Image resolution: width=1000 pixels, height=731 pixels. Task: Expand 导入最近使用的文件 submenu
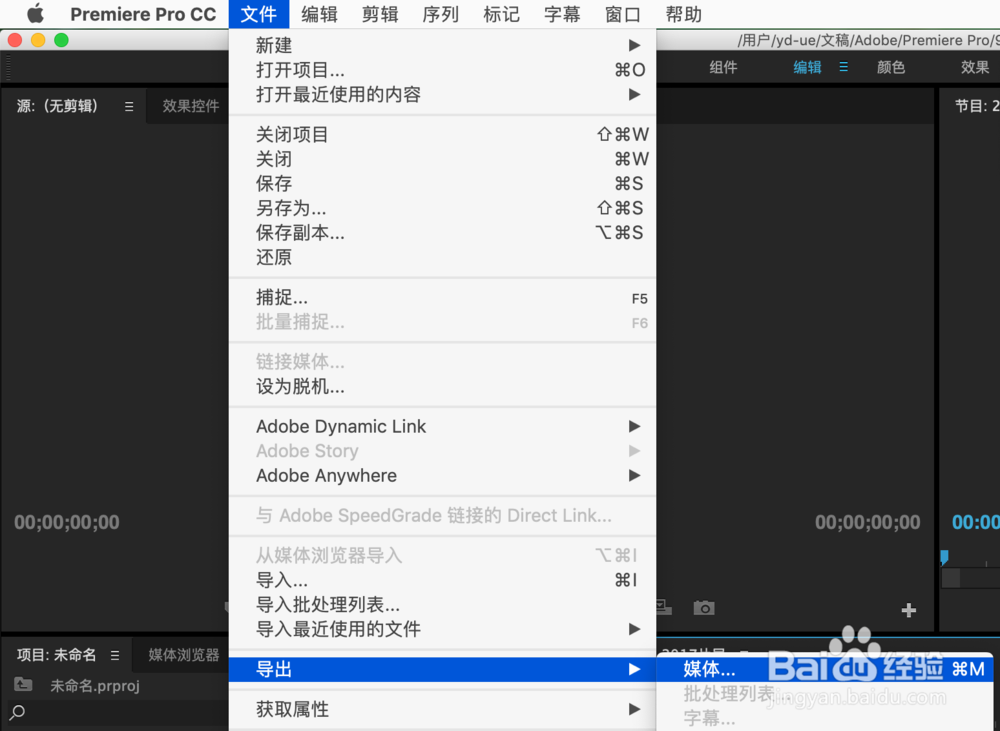[x=442, y=629]
